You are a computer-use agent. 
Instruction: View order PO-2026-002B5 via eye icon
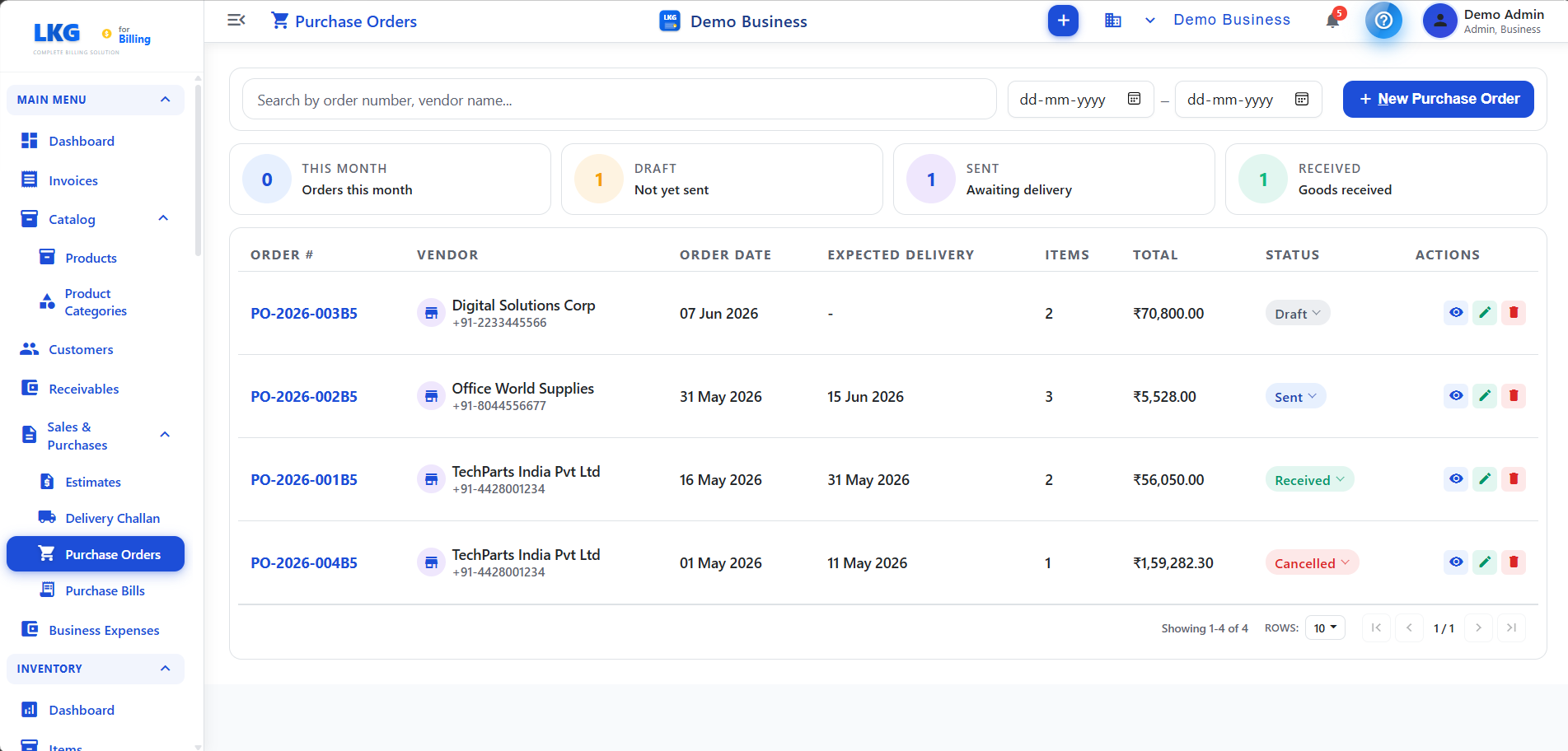(1456, 396)
